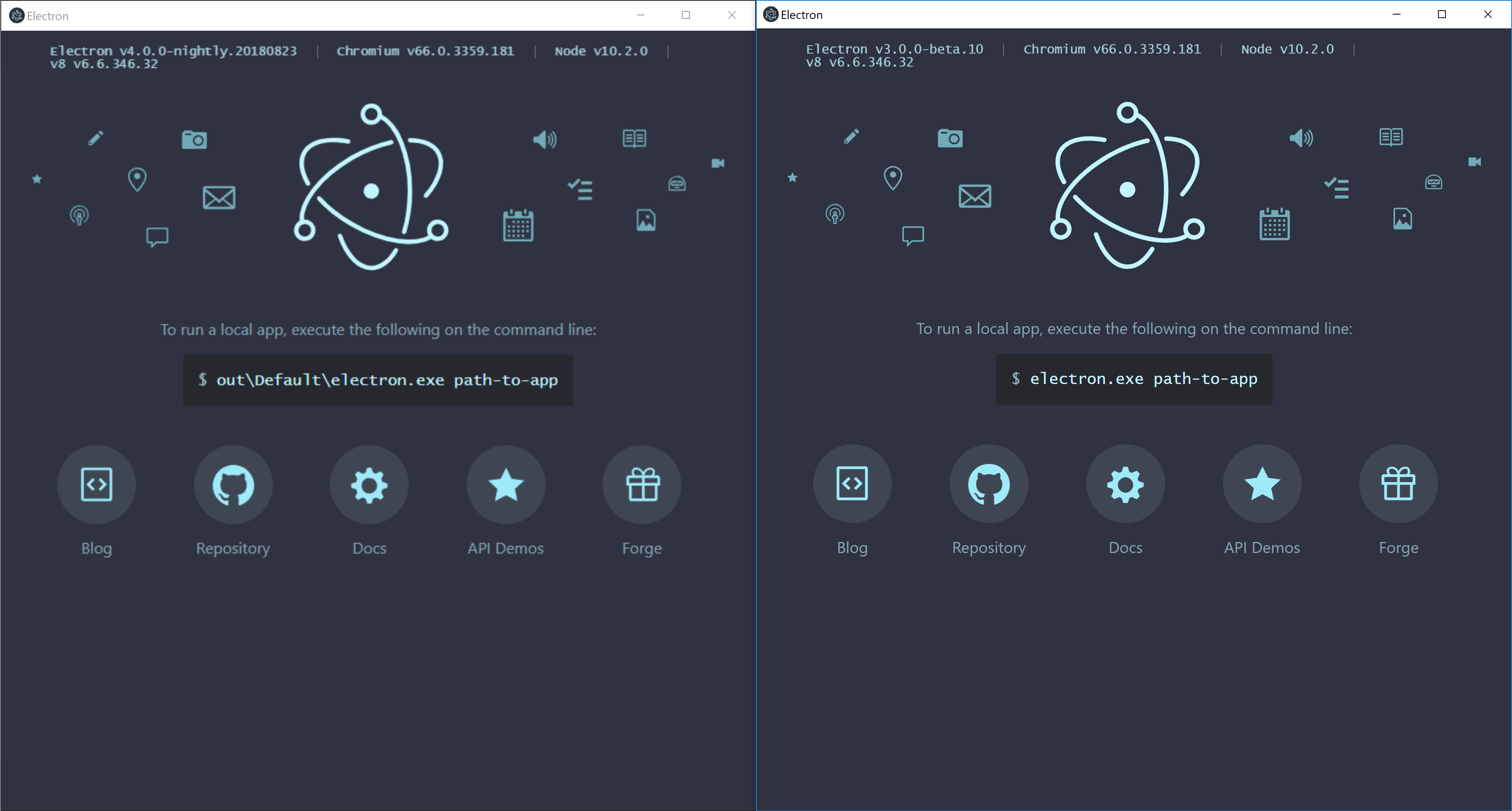Image resolution: width=1512 pixels, height=811 pixels.
Task: Click the small star icon in the left window
Action: [36, 178]
